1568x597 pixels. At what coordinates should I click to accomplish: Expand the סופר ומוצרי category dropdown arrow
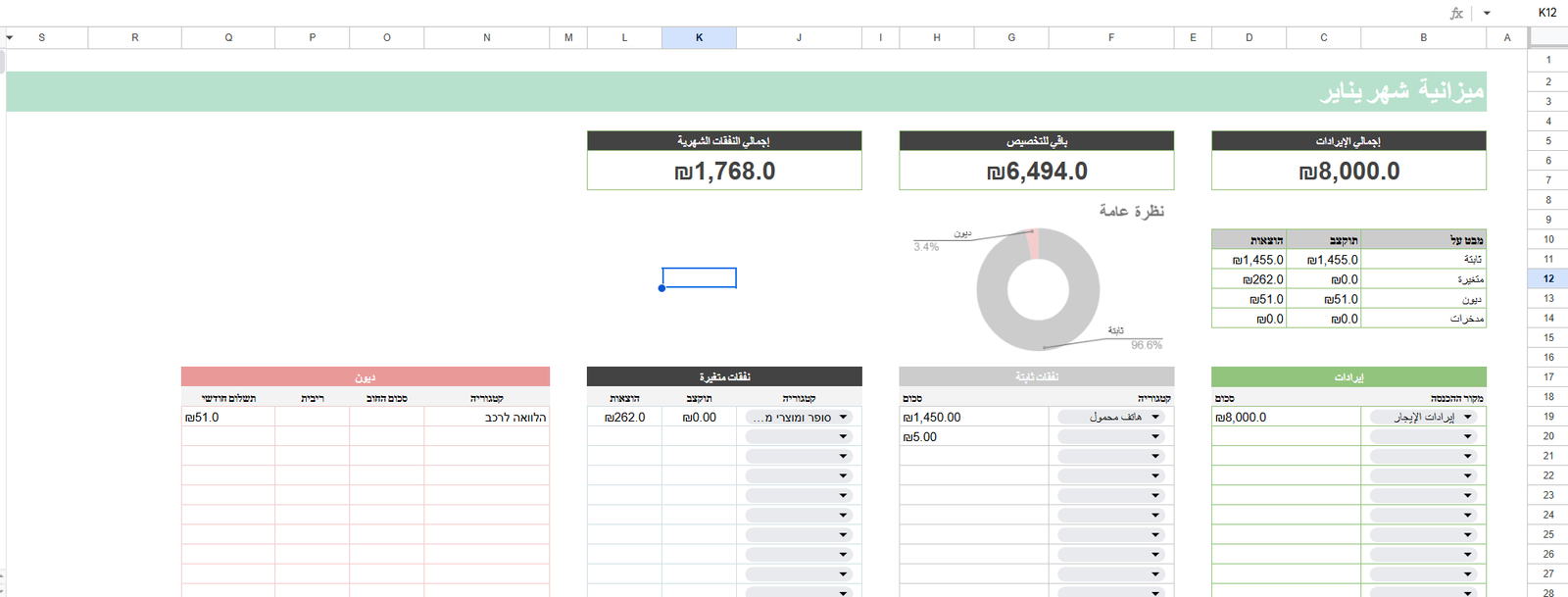[x=843, y=417]
